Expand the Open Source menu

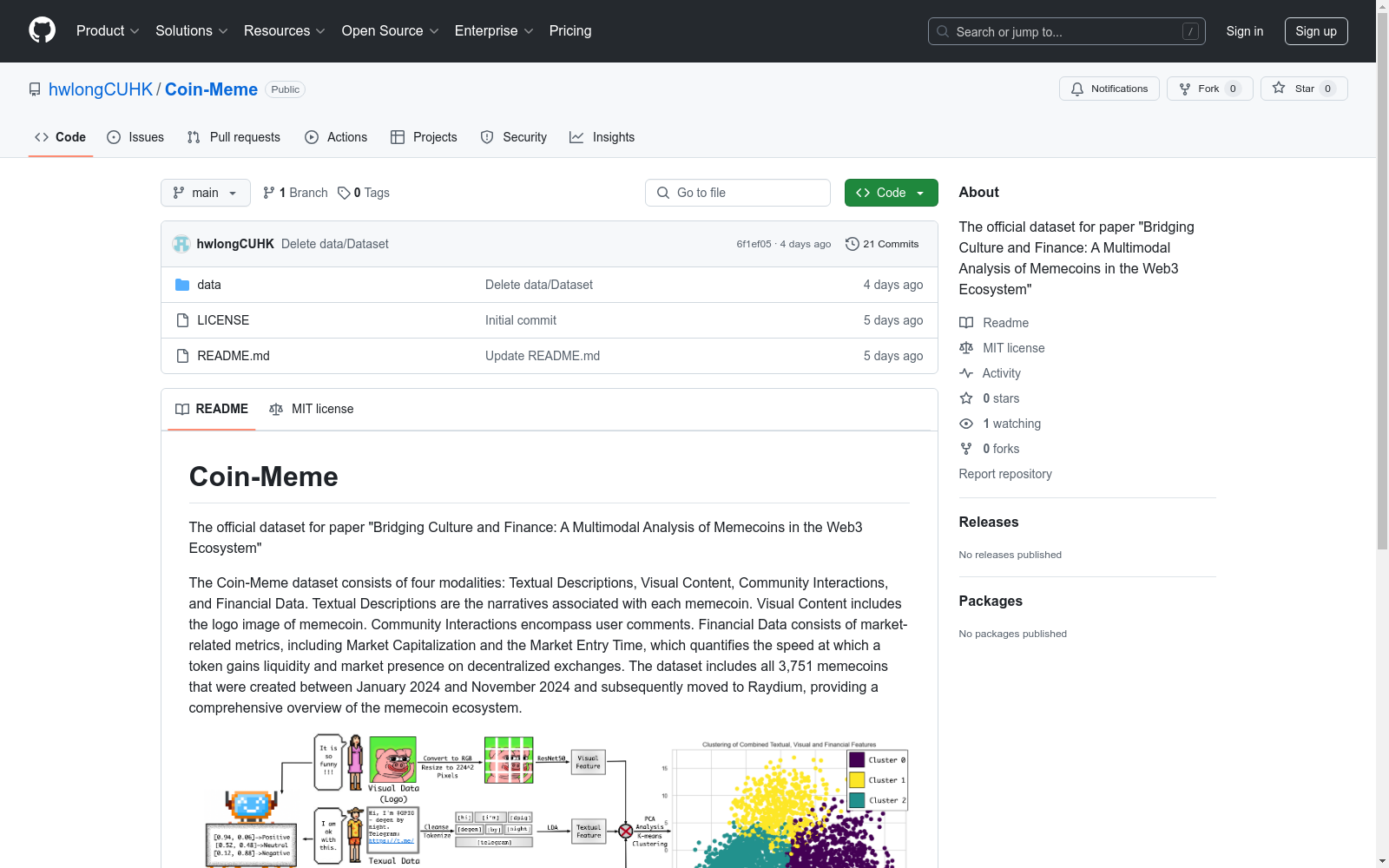click(x=391, y=31)
